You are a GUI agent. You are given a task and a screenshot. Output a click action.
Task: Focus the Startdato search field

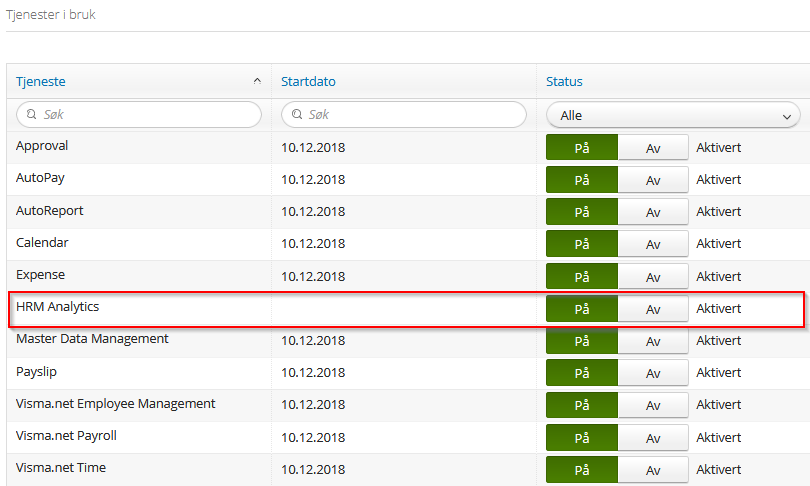pos(404,114)
